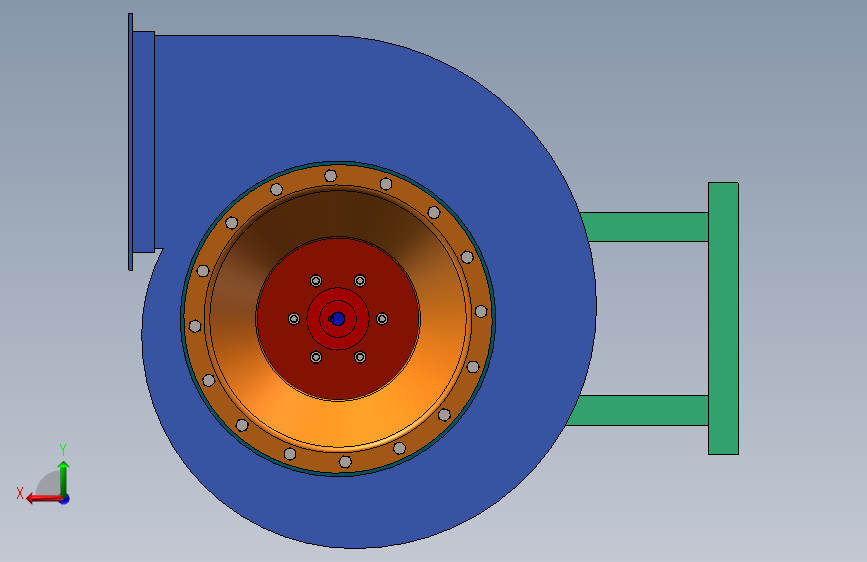Pick the blue shaft end at hub center
867x562 pixels.
click(x=338, y=319)
